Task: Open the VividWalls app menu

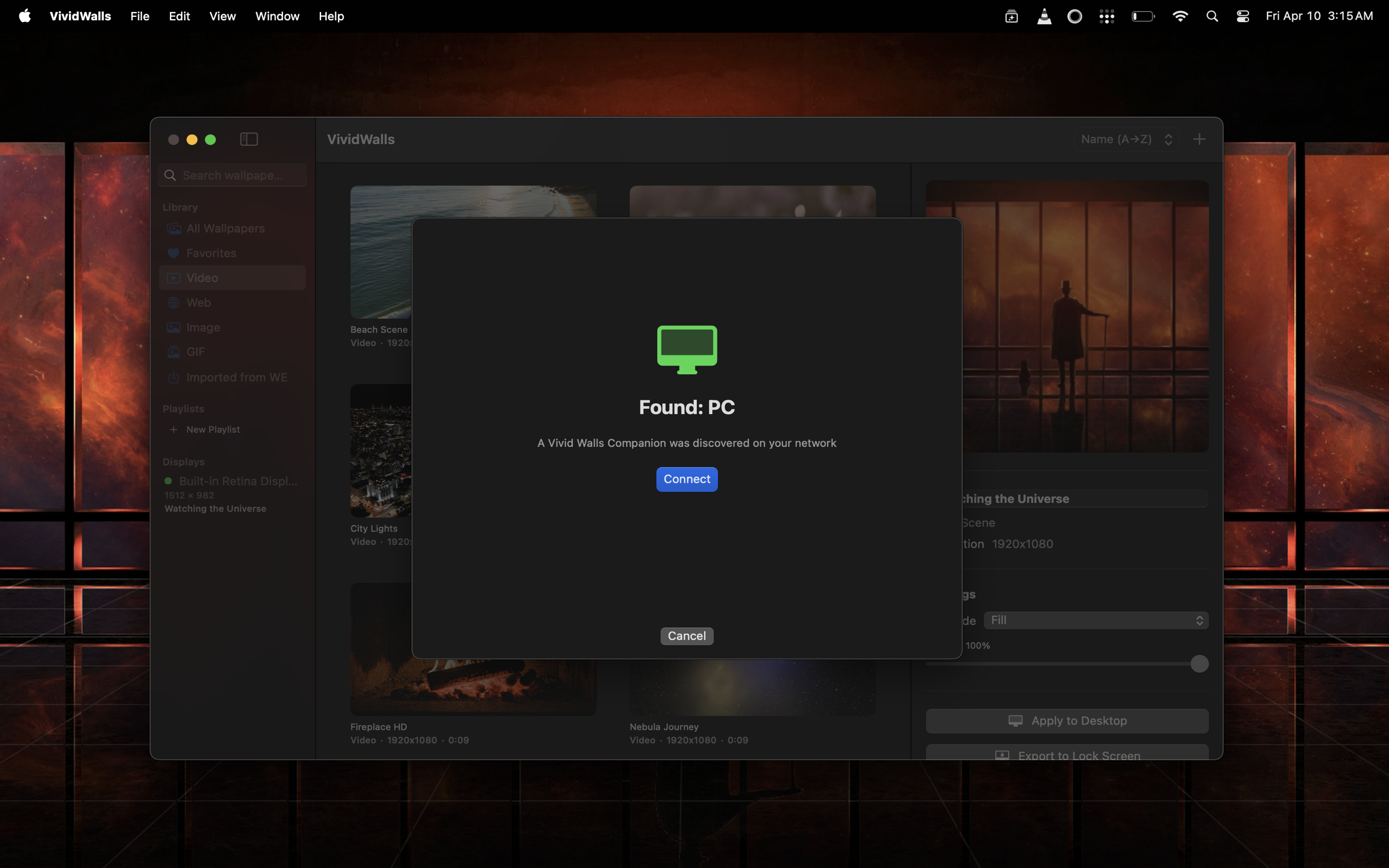Action: (x=81, y=16)
